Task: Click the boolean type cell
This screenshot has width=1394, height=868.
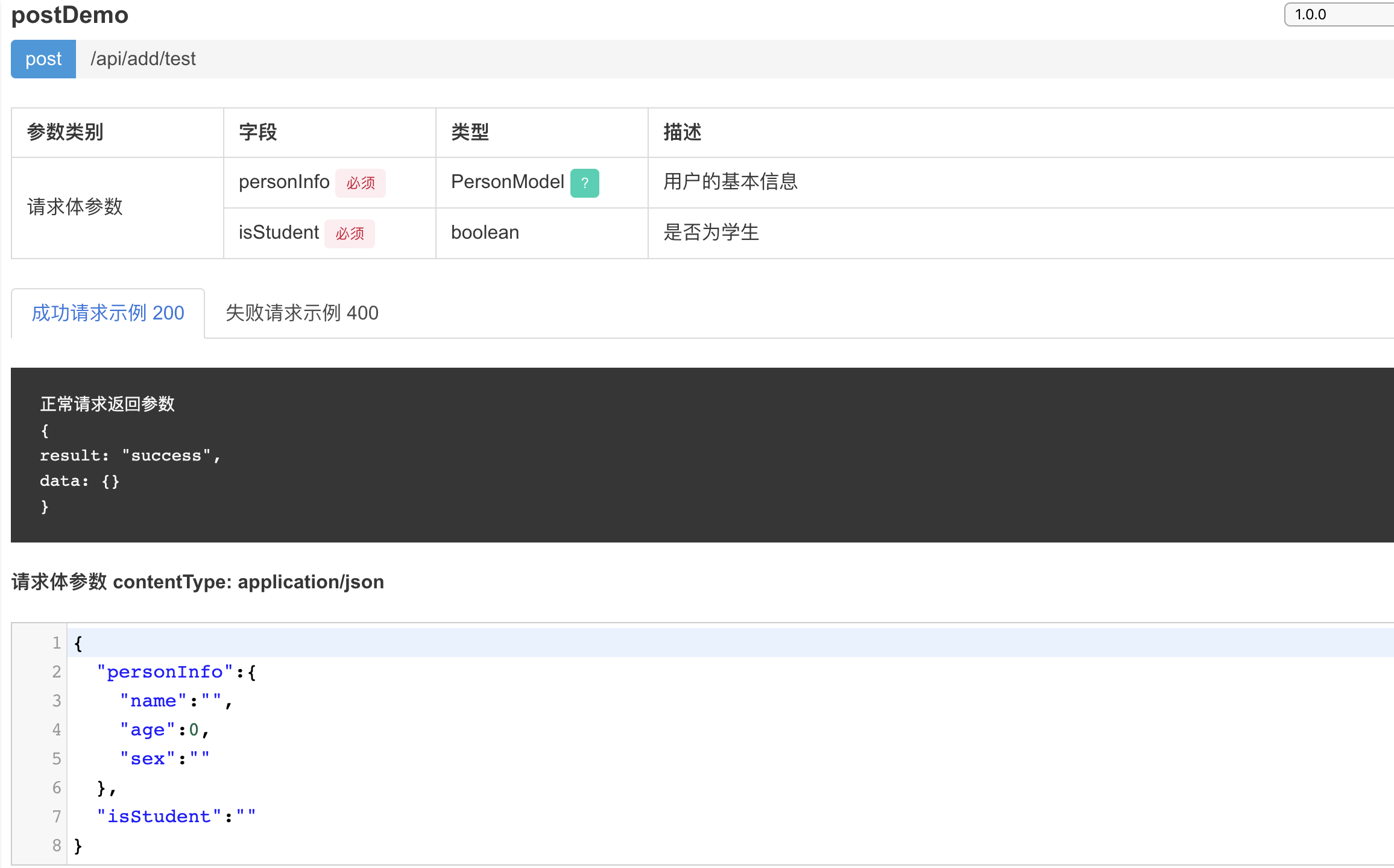Action: (485, 233)
